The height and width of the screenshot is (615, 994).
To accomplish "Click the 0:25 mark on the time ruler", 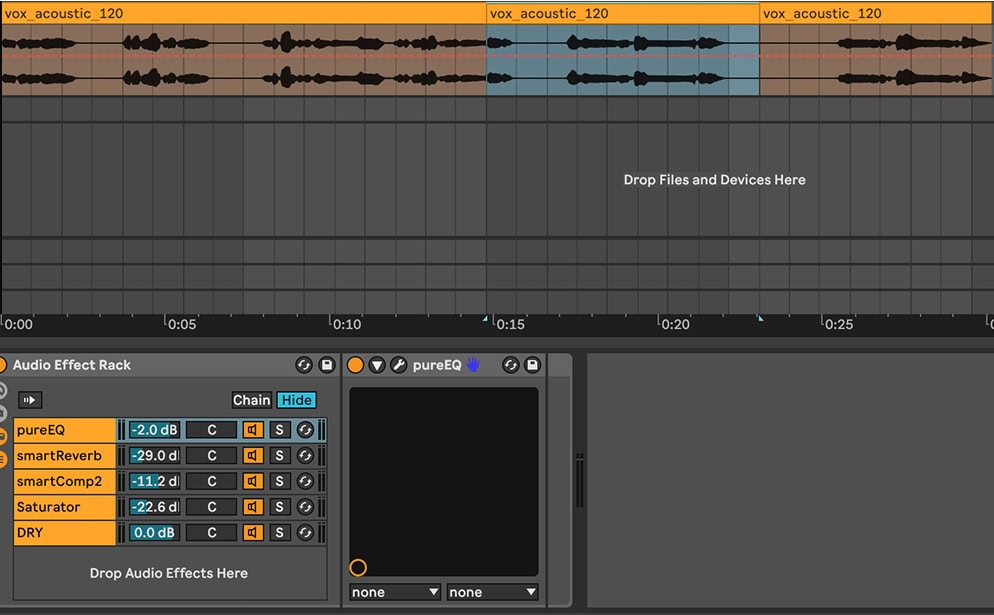I will click(x=839, y=325).
